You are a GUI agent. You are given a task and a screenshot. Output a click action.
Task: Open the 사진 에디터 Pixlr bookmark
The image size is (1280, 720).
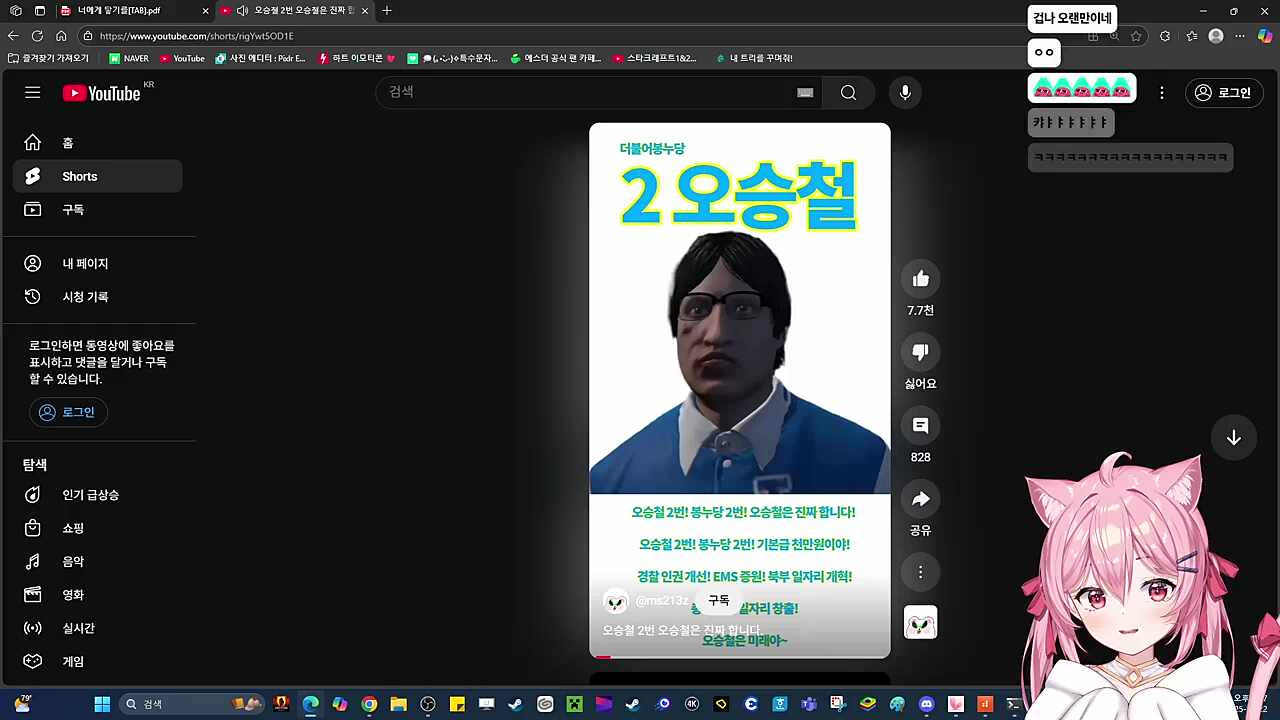coord(261,58)
